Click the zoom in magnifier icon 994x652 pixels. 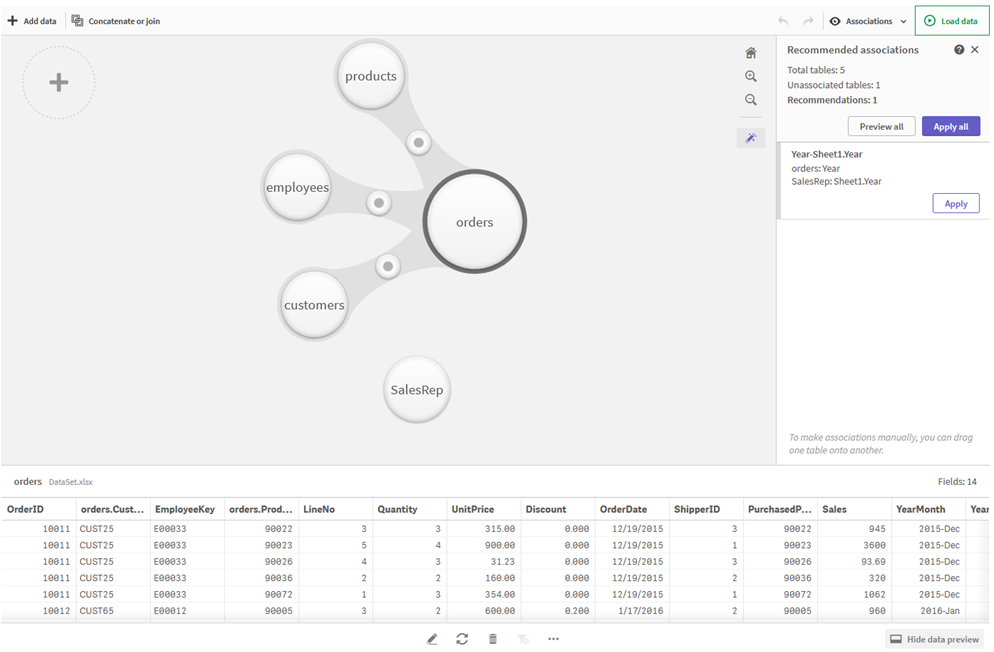click(751, 76)
